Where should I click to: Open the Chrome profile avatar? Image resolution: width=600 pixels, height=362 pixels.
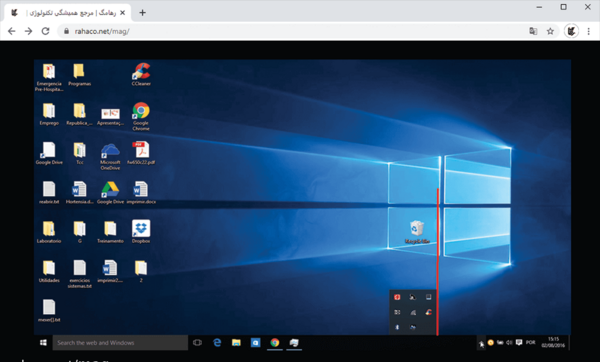pyautogui.click(x=571, y=31)
